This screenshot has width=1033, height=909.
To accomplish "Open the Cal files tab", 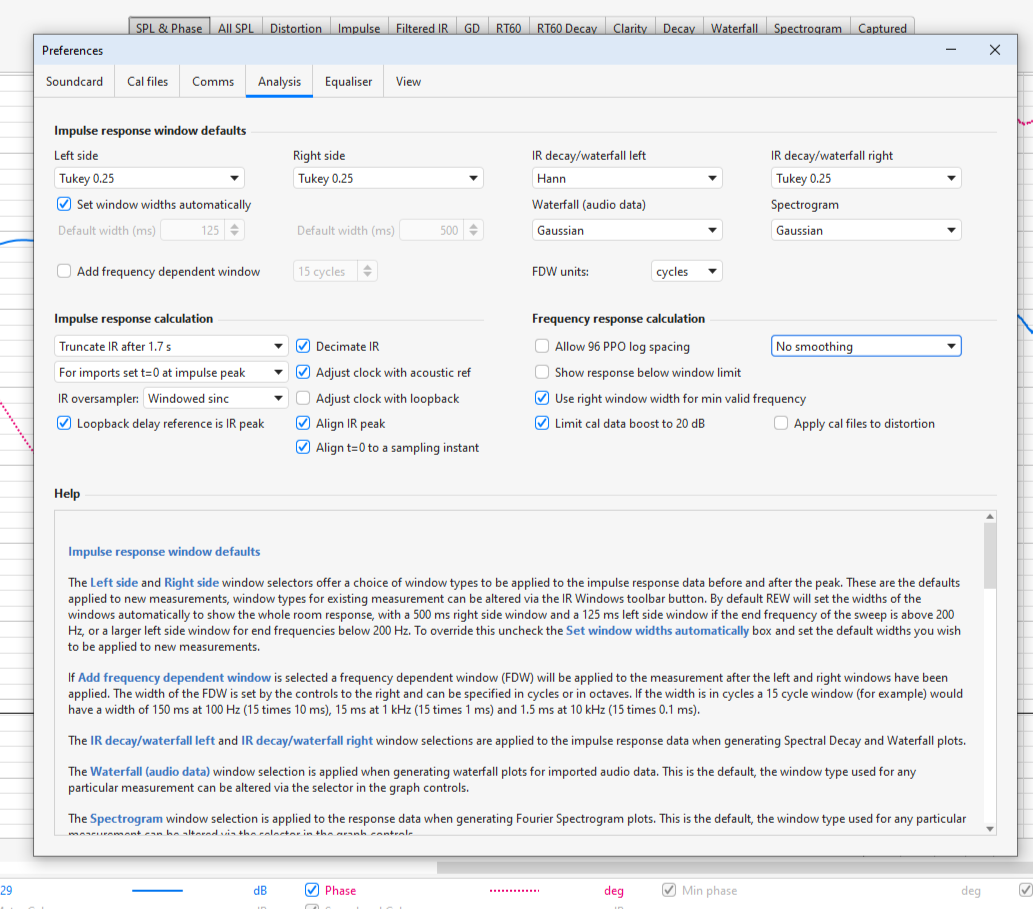I will coord(148,82).
